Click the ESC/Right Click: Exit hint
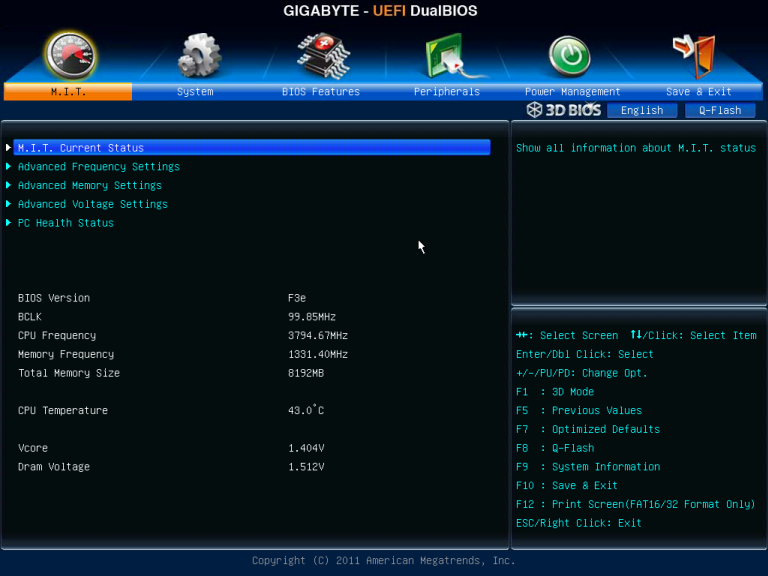The height and width of the screenshot is (576, 768). (578, 523)
